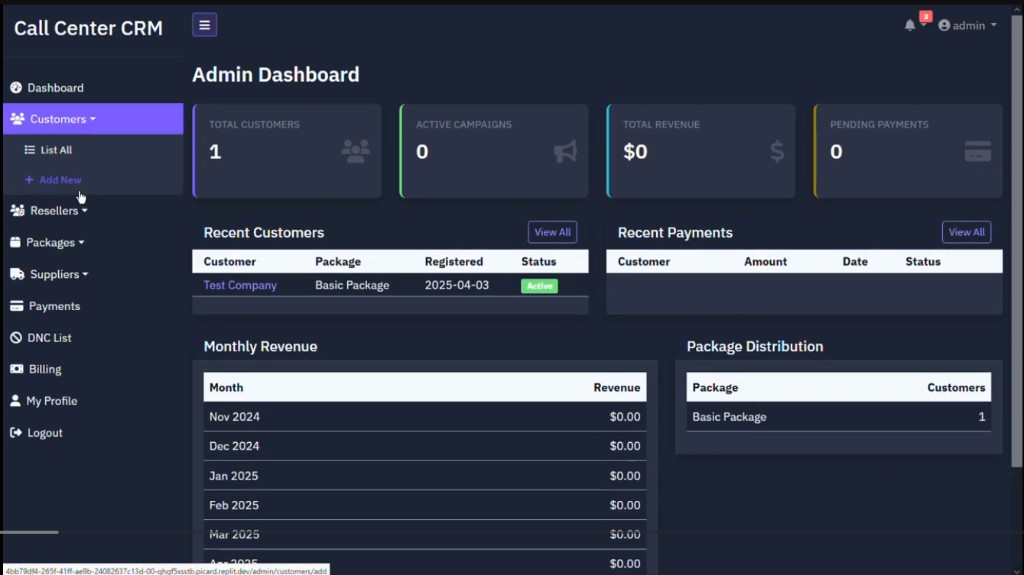Click the Billing money icon
Screen dimensions: 1024x575
tap(16, 369)
